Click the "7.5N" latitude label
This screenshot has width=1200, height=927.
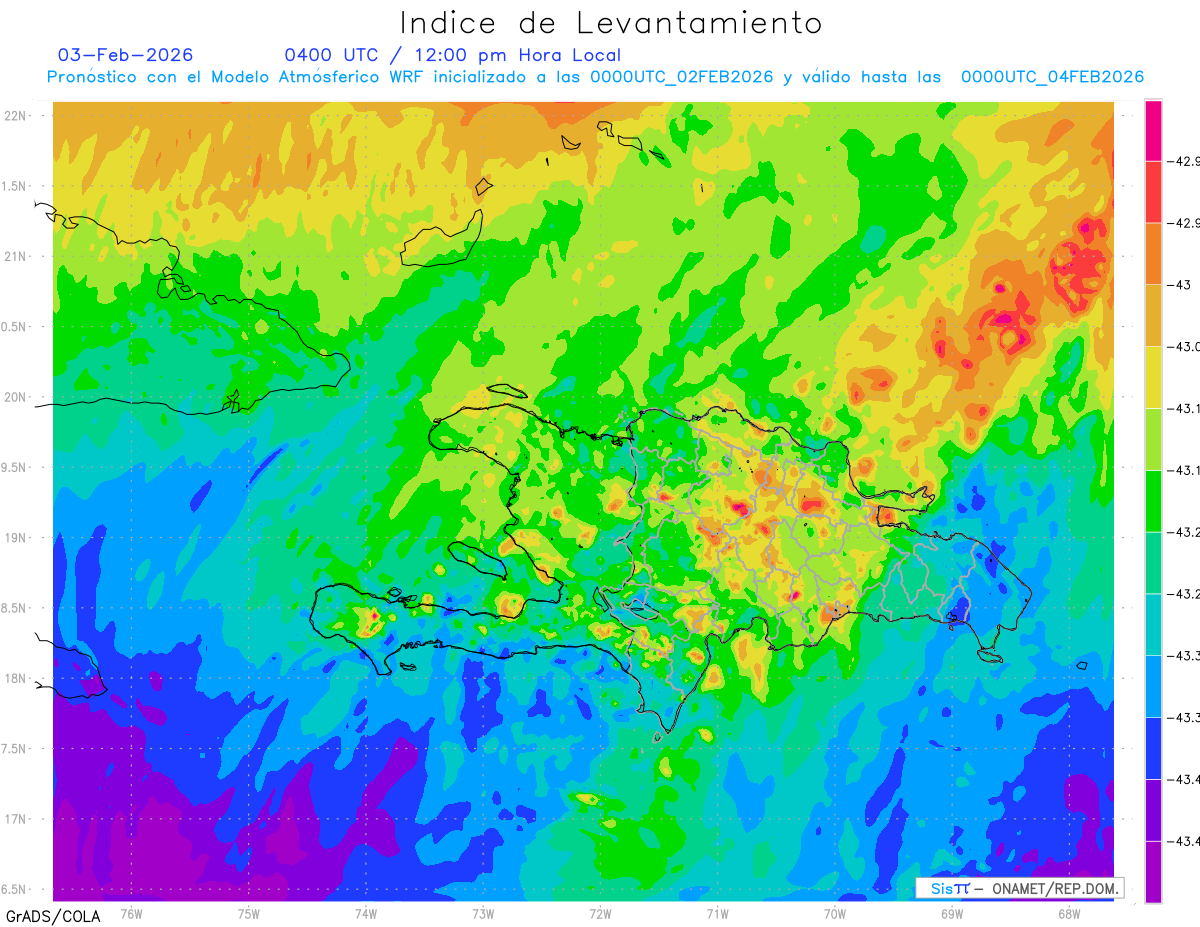click(15, 748)
